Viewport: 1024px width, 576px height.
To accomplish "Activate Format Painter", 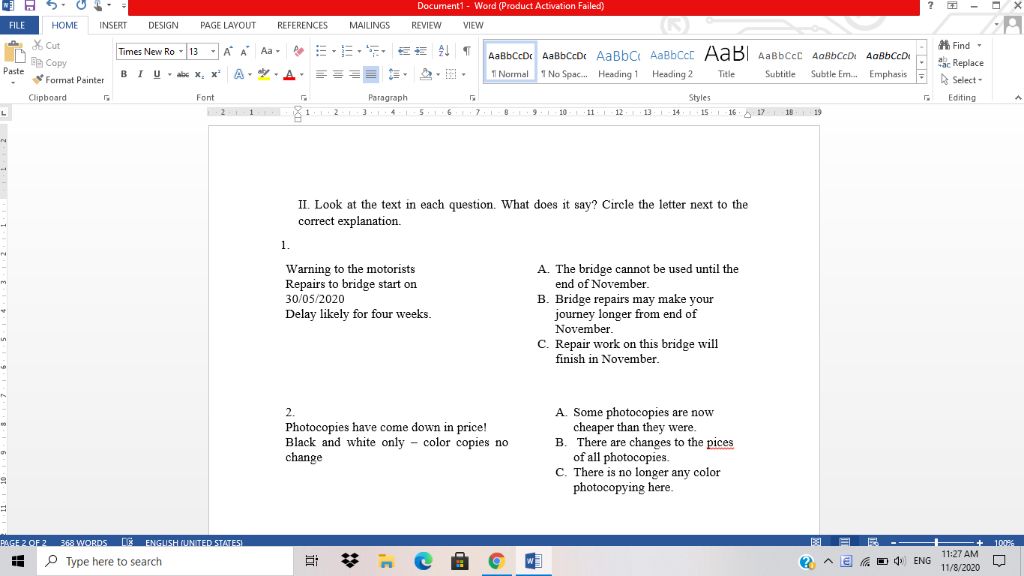I will 69,80.
